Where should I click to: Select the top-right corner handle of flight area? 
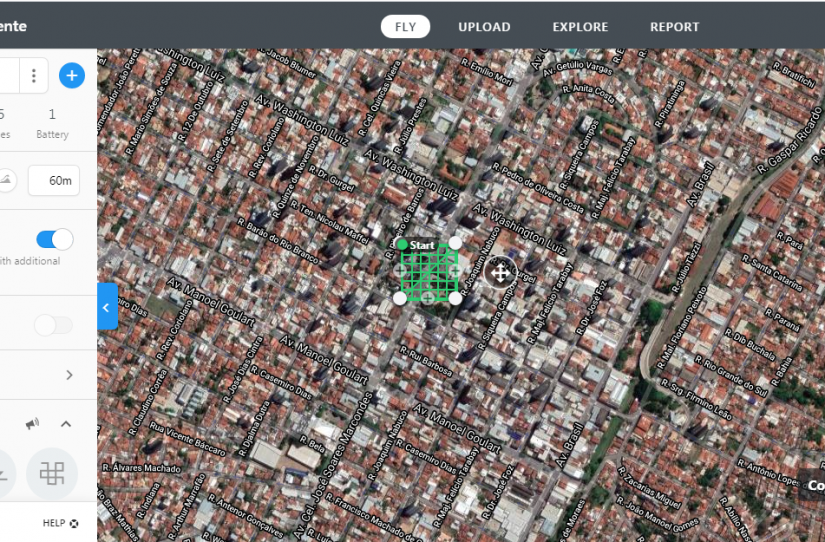(456, 243)
